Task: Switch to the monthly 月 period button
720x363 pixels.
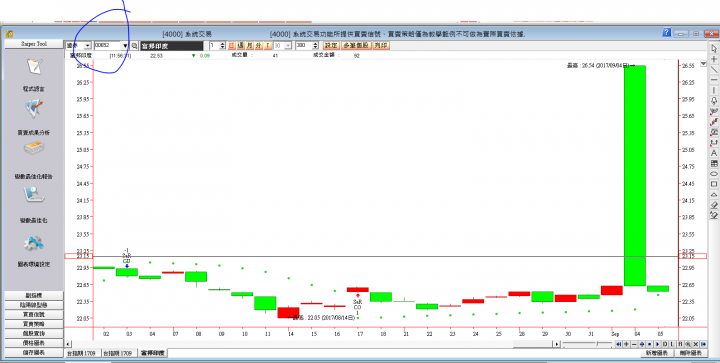Action: pos(249,45)
